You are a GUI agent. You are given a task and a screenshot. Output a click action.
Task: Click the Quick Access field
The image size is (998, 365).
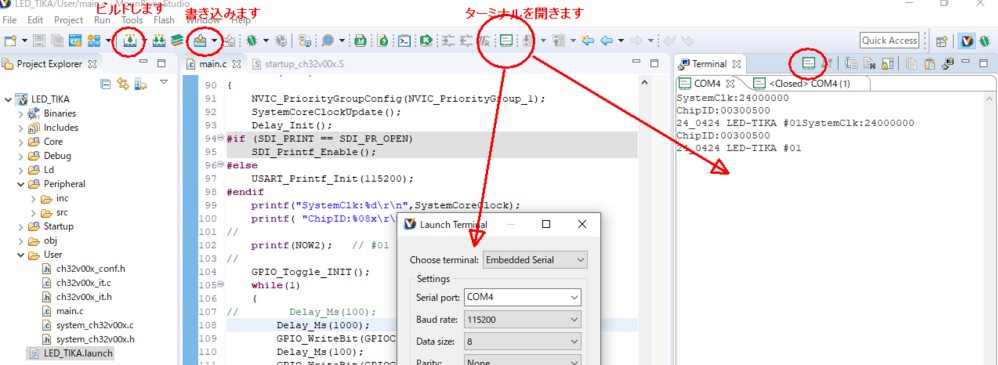point(889,41)
